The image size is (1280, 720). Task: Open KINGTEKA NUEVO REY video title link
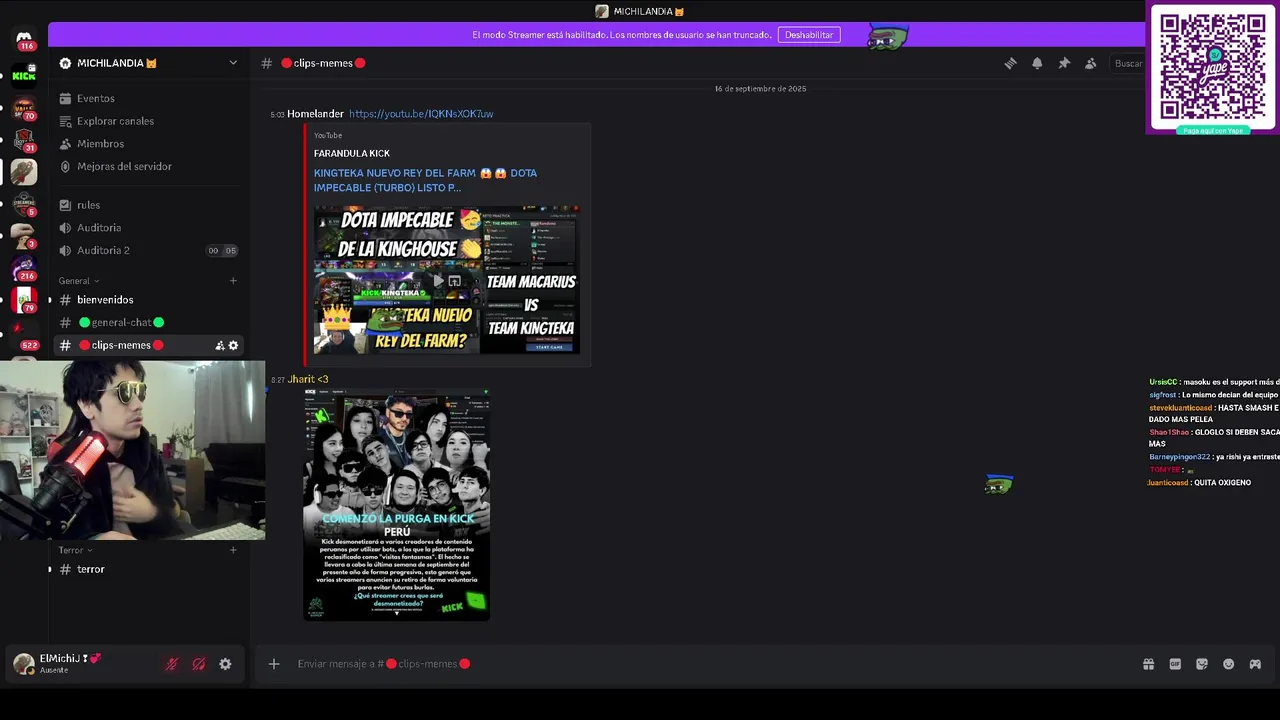426,180
